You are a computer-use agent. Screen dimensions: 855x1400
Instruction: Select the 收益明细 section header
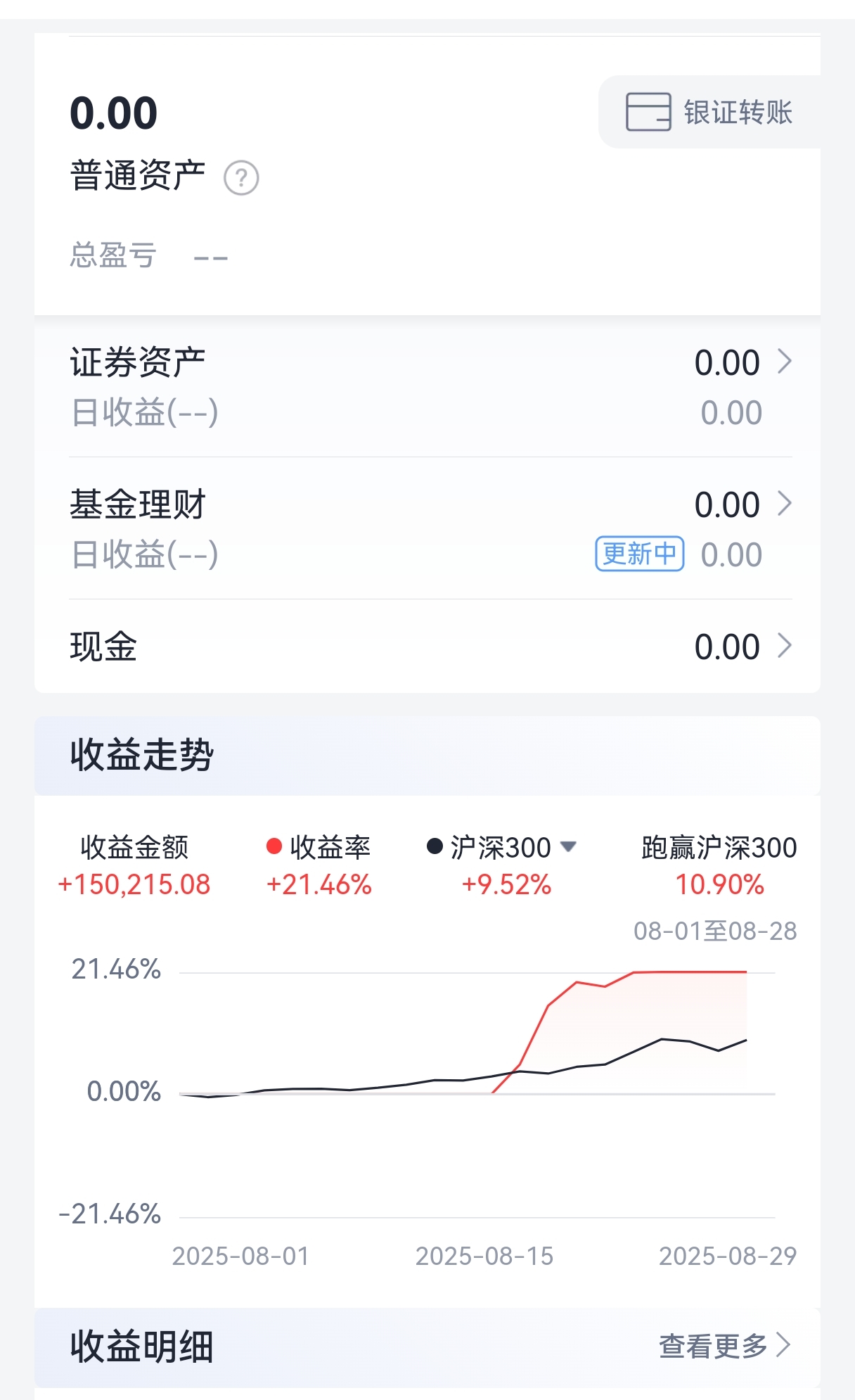[x=141, y=1347]
